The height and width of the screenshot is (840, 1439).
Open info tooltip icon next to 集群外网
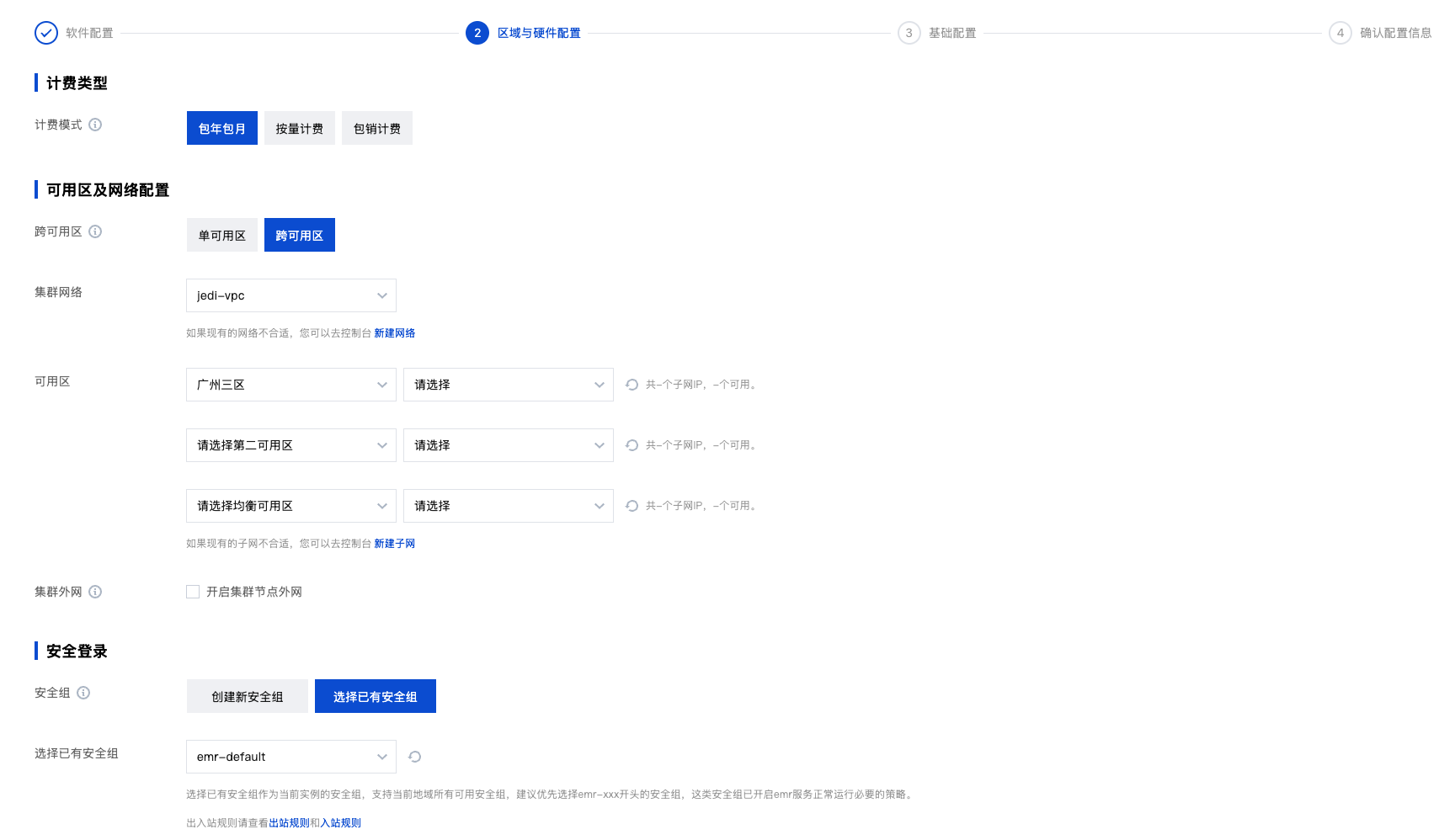[95, 592]
